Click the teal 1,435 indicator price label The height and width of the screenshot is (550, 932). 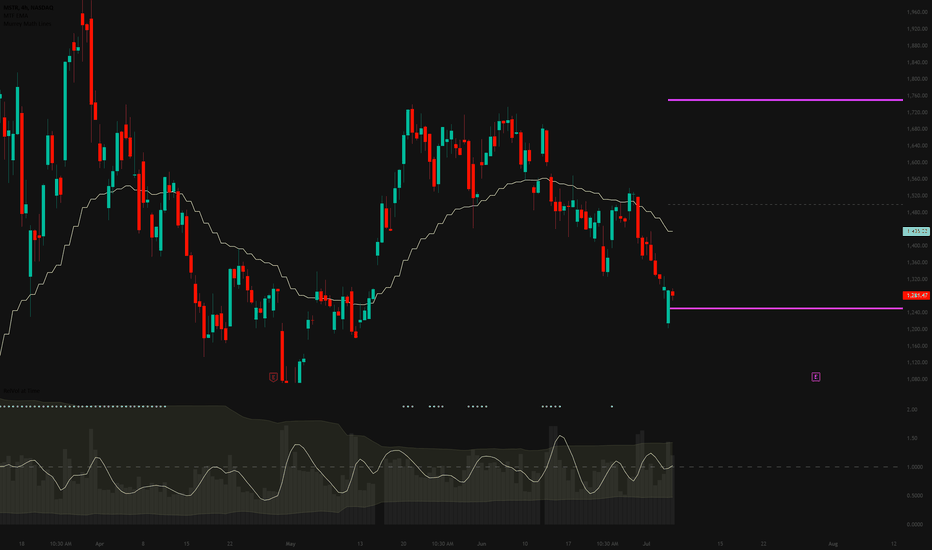coord(916,231)
